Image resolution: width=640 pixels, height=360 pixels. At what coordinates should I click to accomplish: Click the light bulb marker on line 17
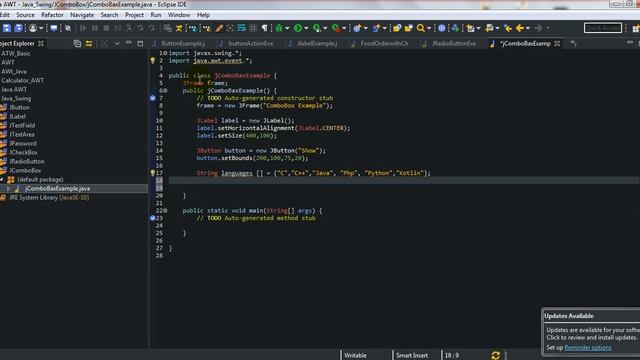click(153, 173)
